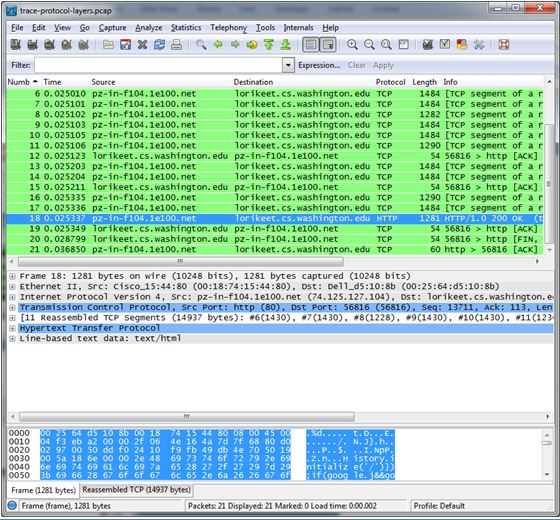Sort by the Protocol column header
The width and height of the screenshot is (560, 520).
(x=390, y=82)
